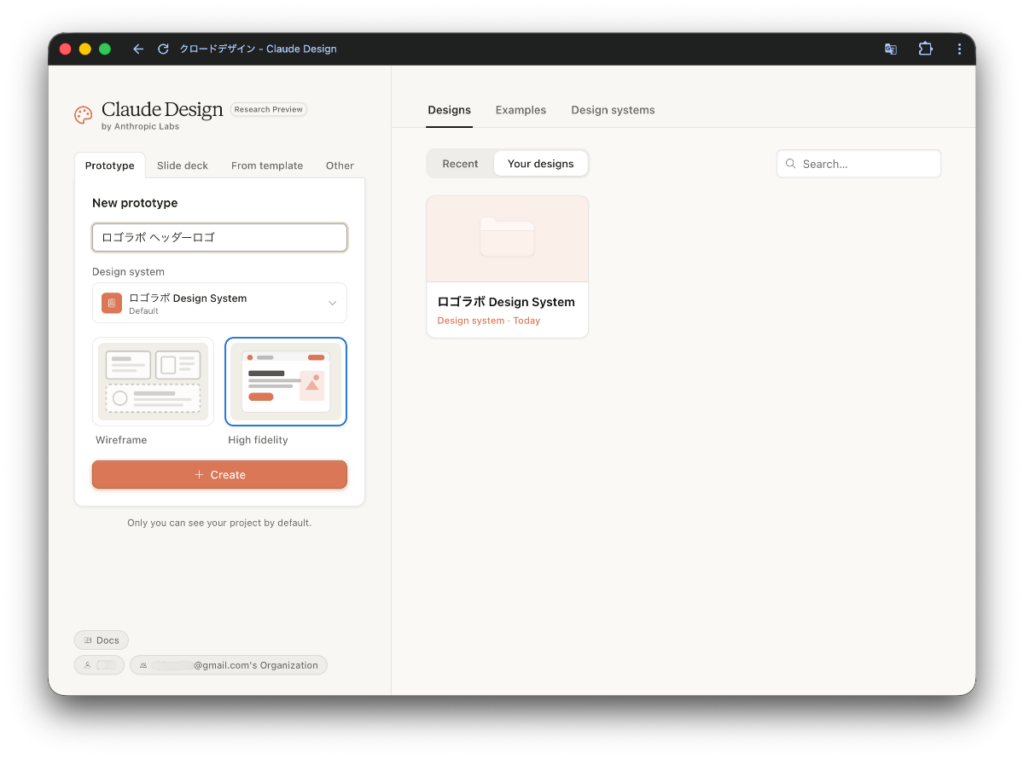This screenshot has height=759, width=1024.
Task: Open the Design systems tab
Action: pyautogui.click(x=613, y=110)
